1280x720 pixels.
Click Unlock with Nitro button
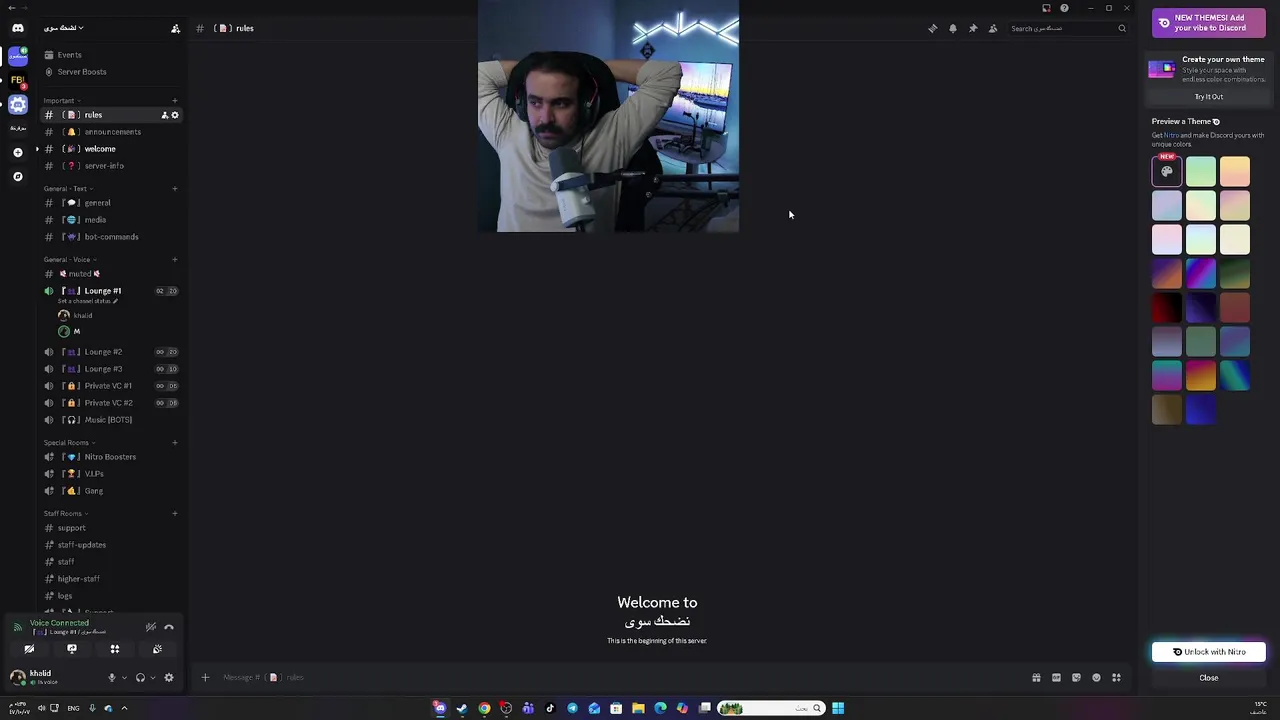tap(1209, 652)
